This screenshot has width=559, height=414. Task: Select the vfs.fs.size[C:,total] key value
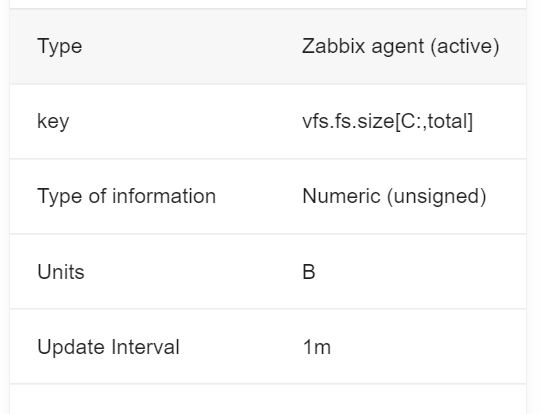[388, 121]
